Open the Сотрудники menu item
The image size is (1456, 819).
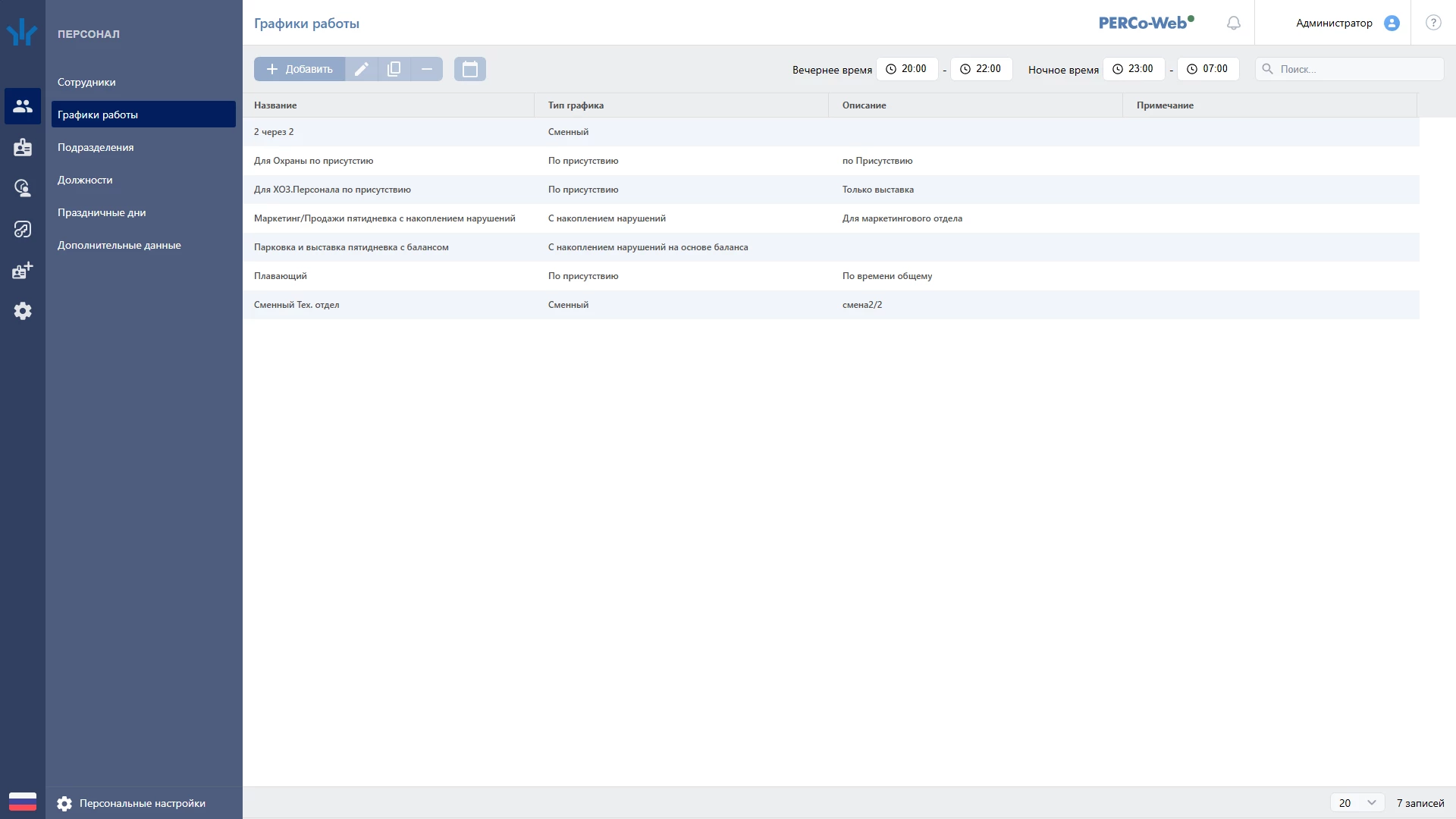click(x=86, y=82)
